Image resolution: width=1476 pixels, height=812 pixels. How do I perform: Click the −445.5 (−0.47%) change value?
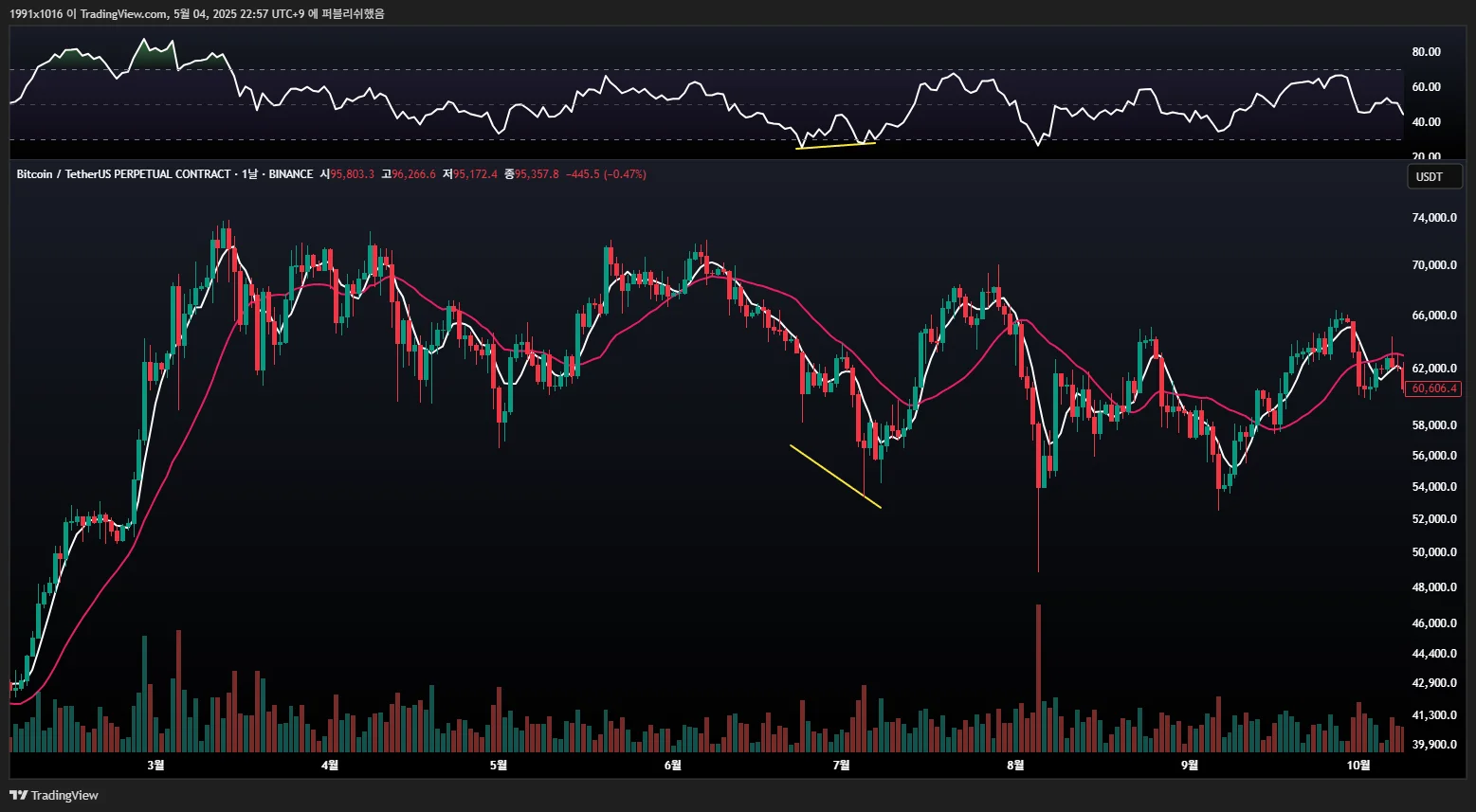click(x=606, y=174)
